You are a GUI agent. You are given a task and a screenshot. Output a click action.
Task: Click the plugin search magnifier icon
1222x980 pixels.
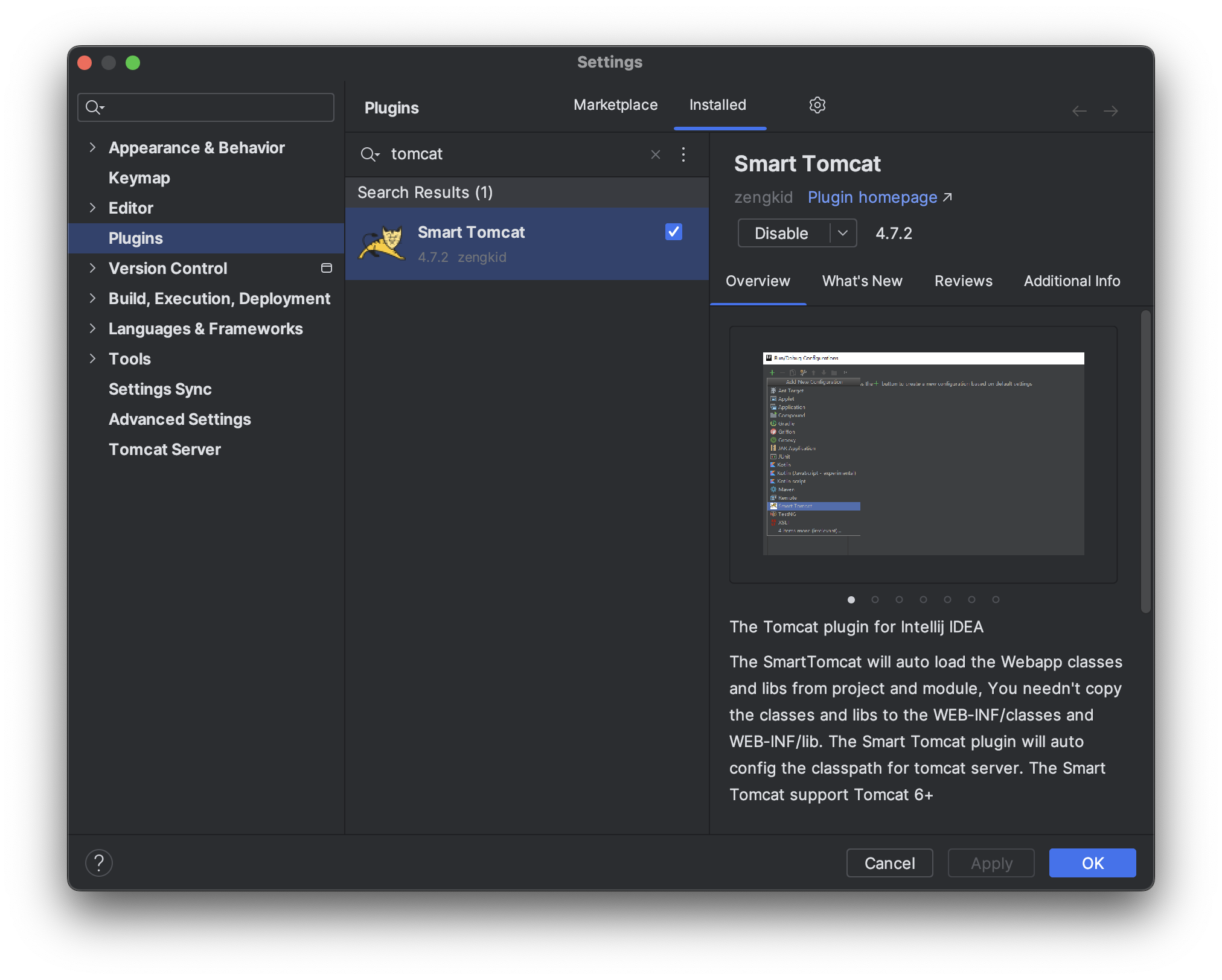[369, 154]
